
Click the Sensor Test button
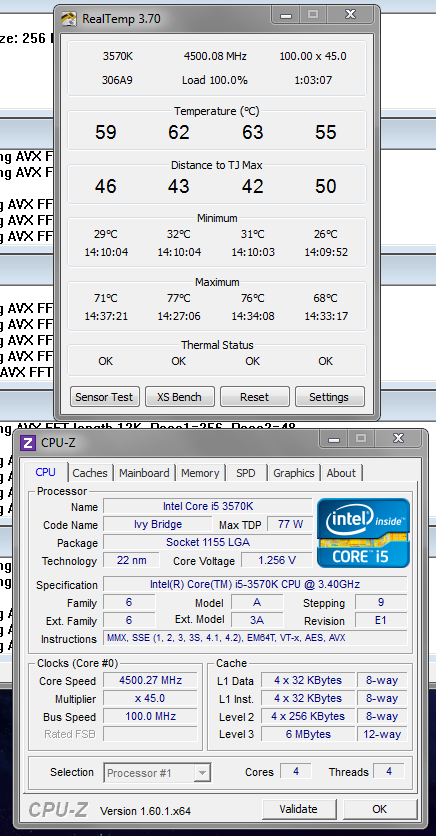pos(104,397)
